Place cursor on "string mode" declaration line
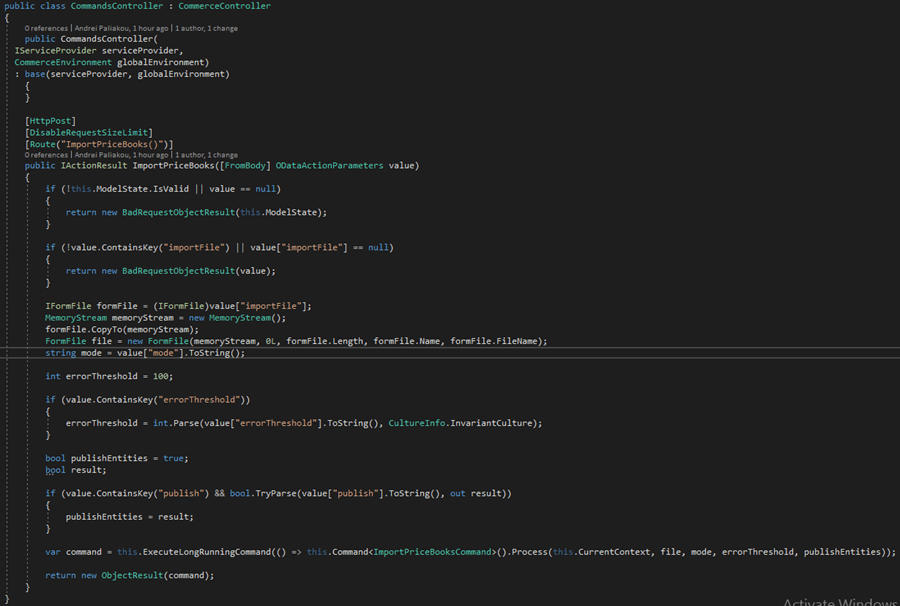Viewport: 900px width, 606px height. [145, 353]
